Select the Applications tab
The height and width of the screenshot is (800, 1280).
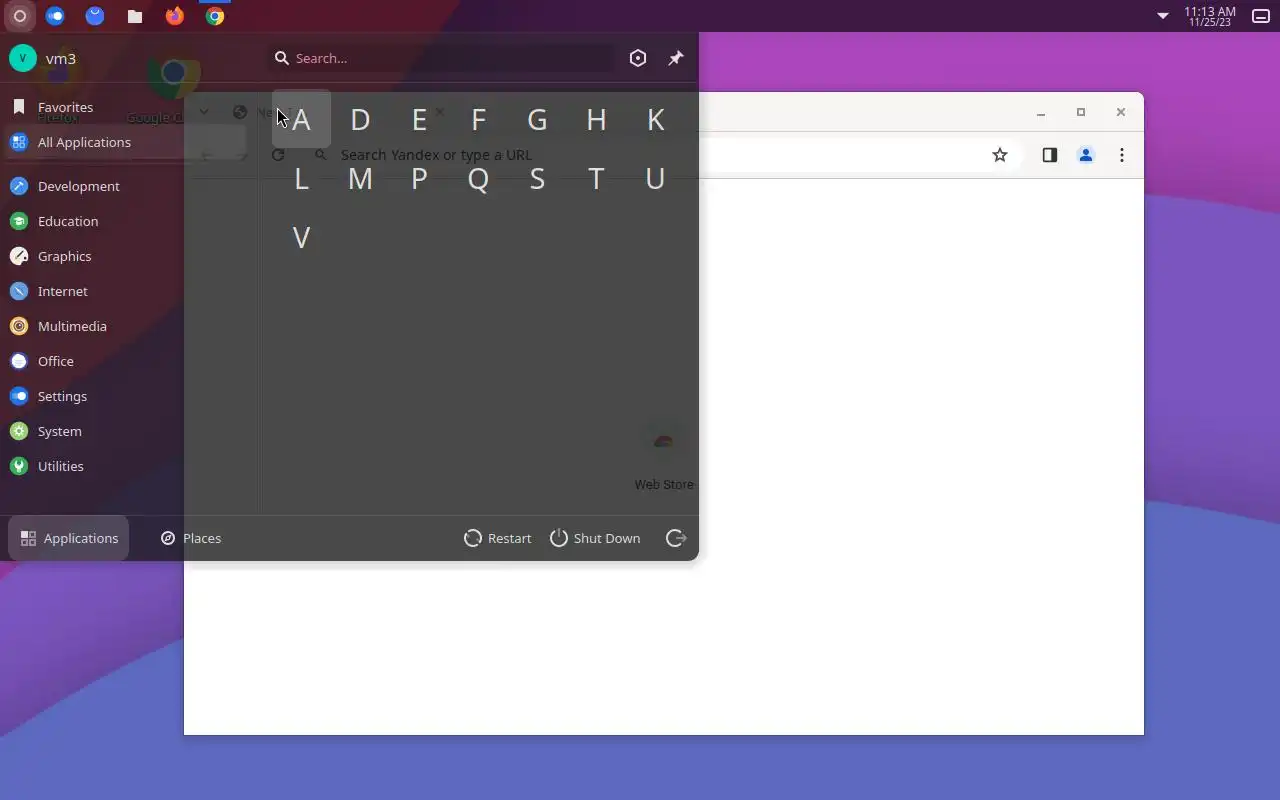point(69,538)
